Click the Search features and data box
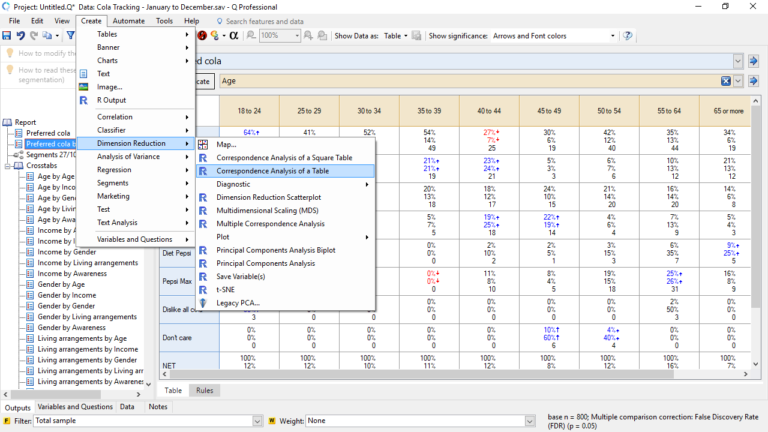Screen dimensions: 768x432 click(267, 20)
